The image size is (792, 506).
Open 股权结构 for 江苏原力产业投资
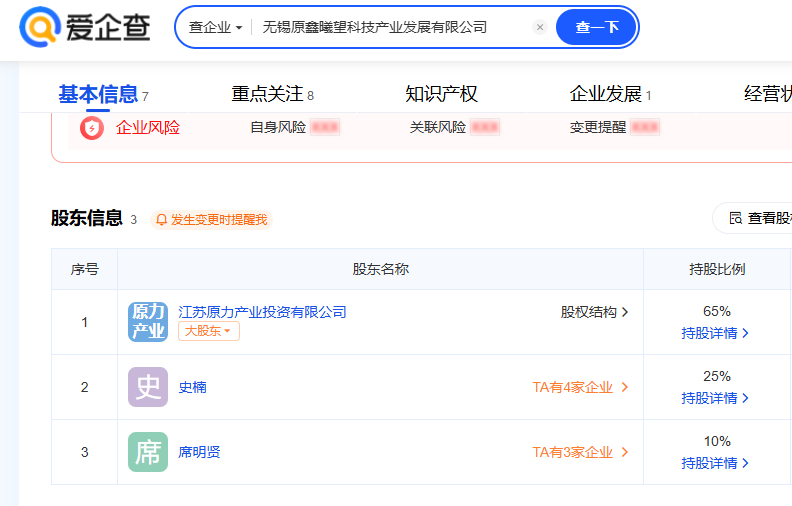pos(595,312)
